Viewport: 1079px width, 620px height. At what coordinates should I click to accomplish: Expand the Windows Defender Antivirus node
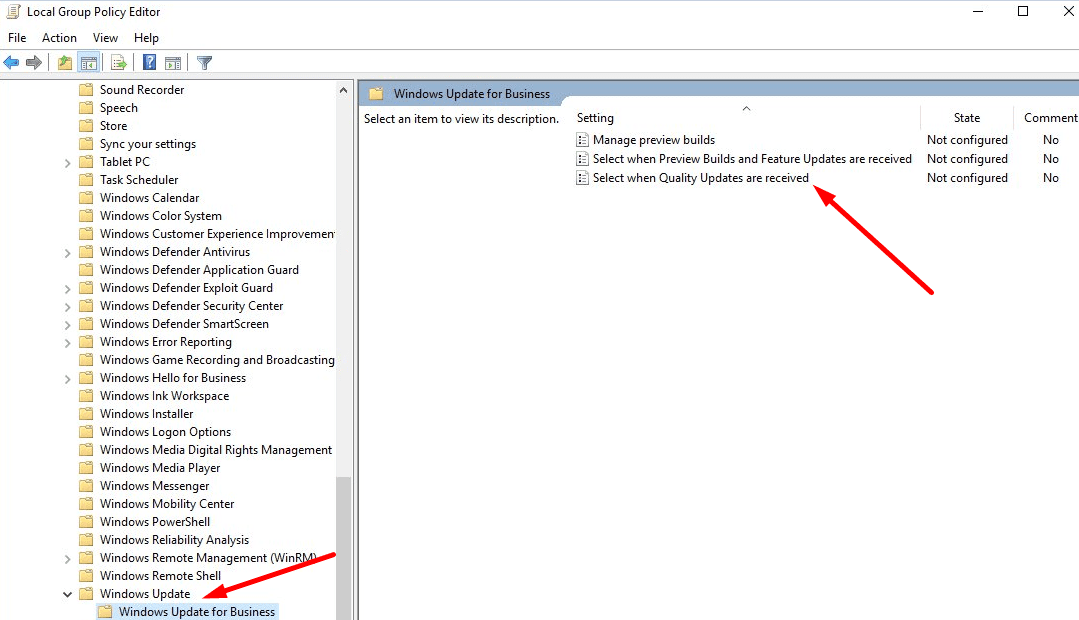point(67,253)
